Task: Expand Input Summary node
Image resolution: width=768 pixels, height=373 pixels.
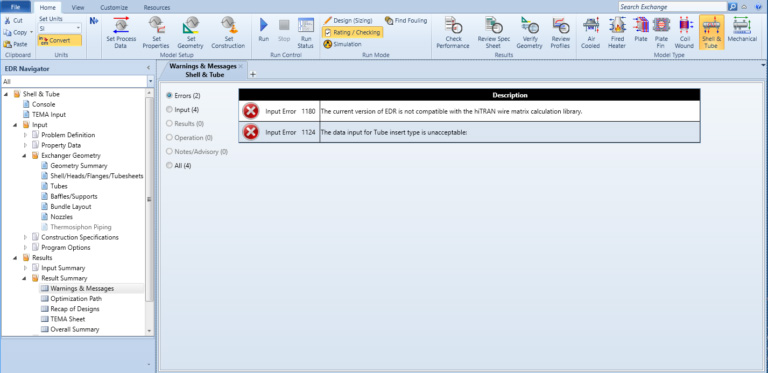Action: (25, 268)
